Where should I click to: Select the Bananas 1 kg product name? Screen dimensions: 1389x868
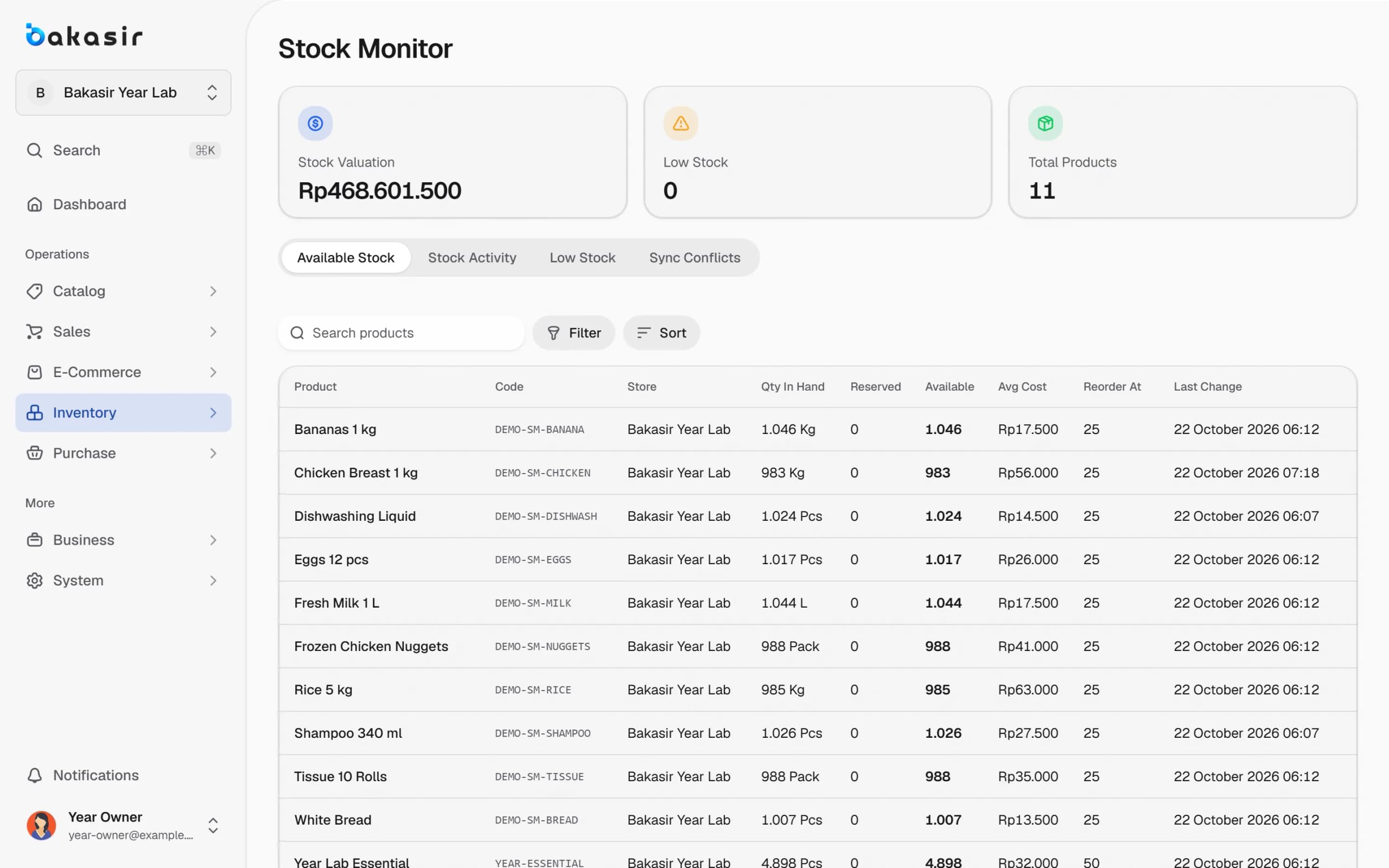click(335, 430)
